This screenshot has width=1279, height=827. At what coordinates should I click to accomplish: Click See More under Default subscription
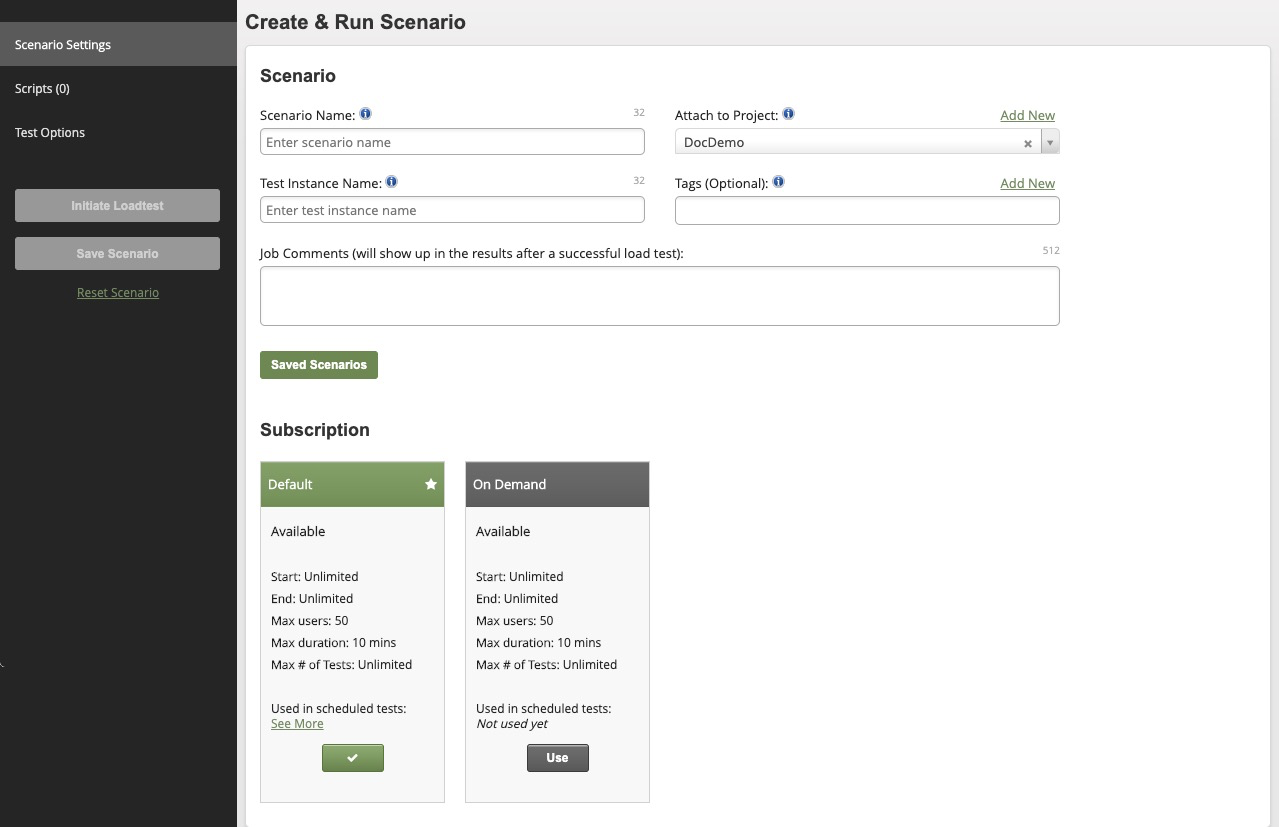[297, 724]
